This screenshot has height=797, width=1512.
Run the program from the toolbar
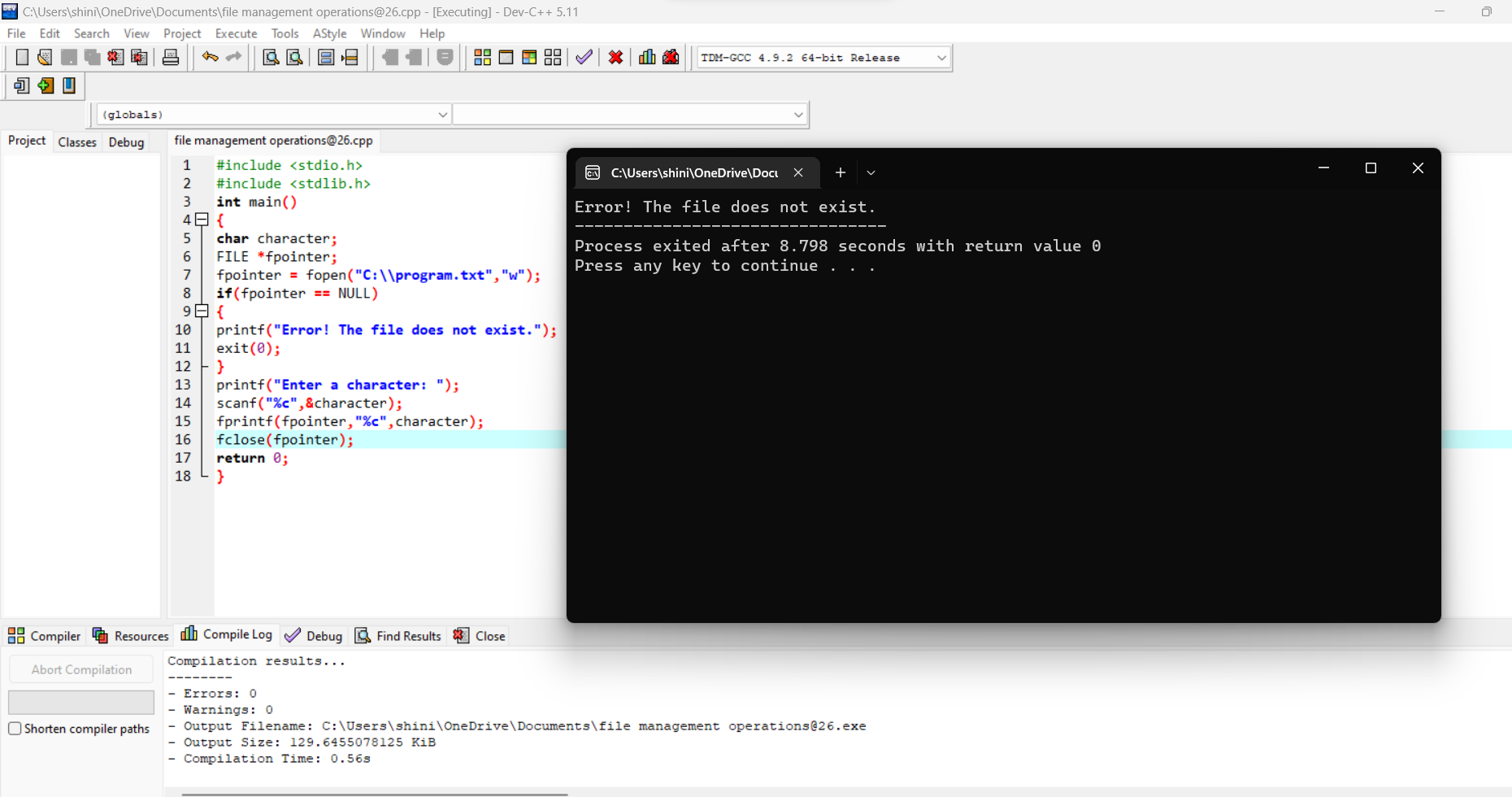coord(506,57)
